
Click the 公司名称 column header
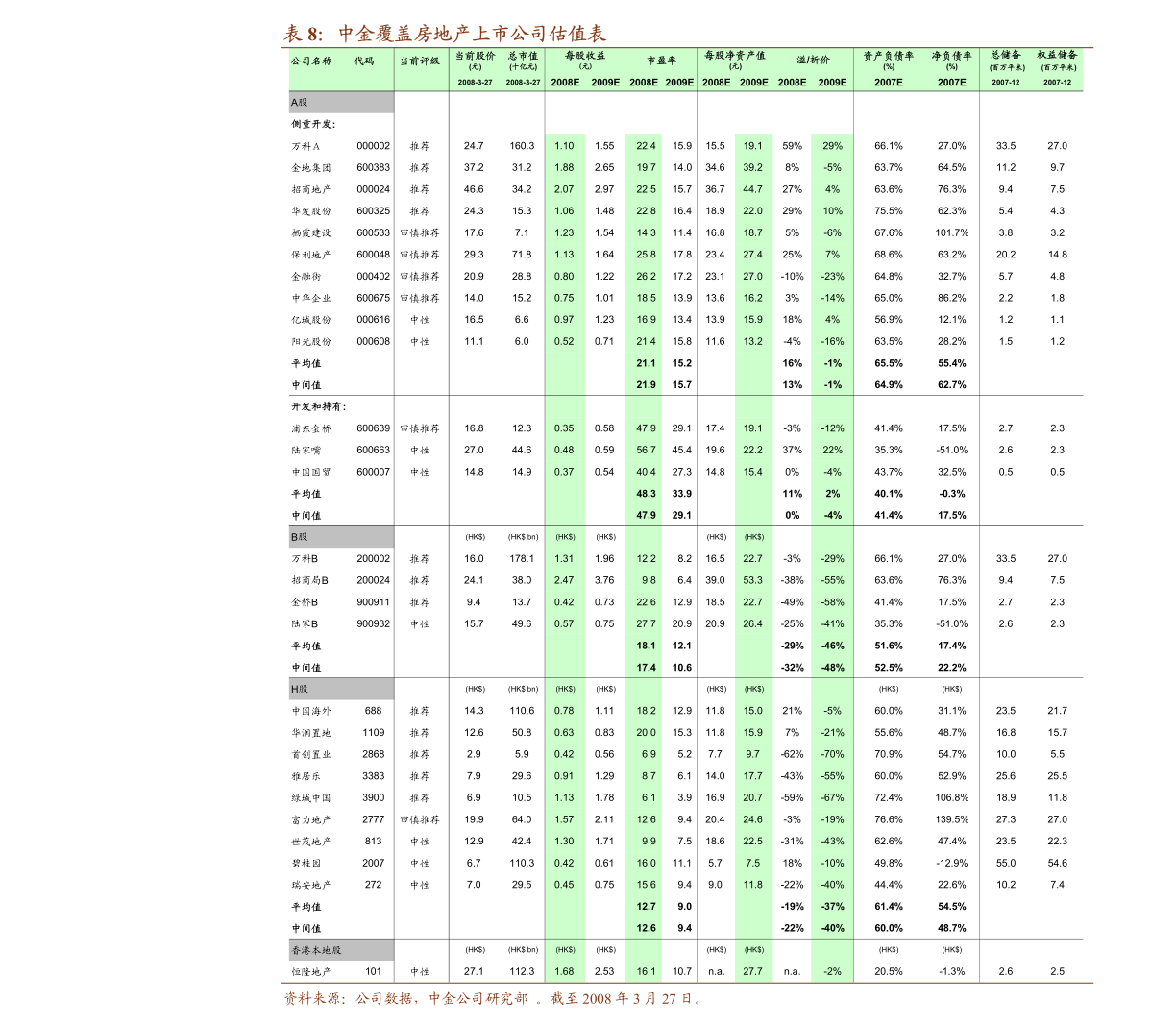coord(311,61)
